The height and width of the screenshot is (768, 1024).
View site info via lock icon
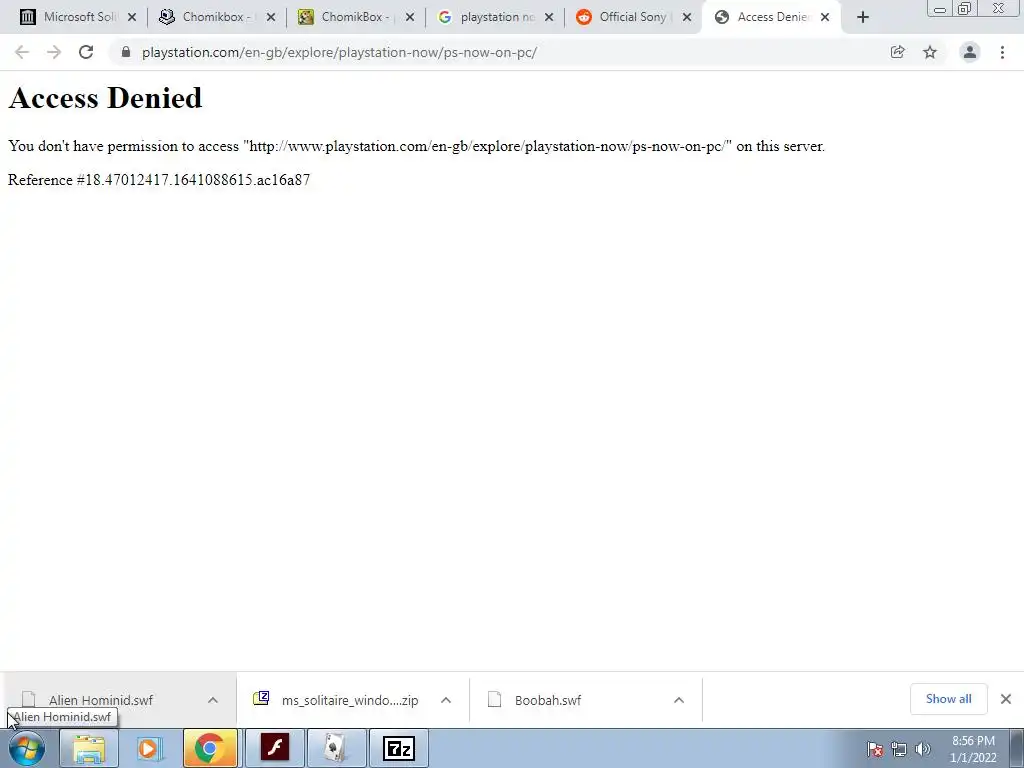point(126,52)
